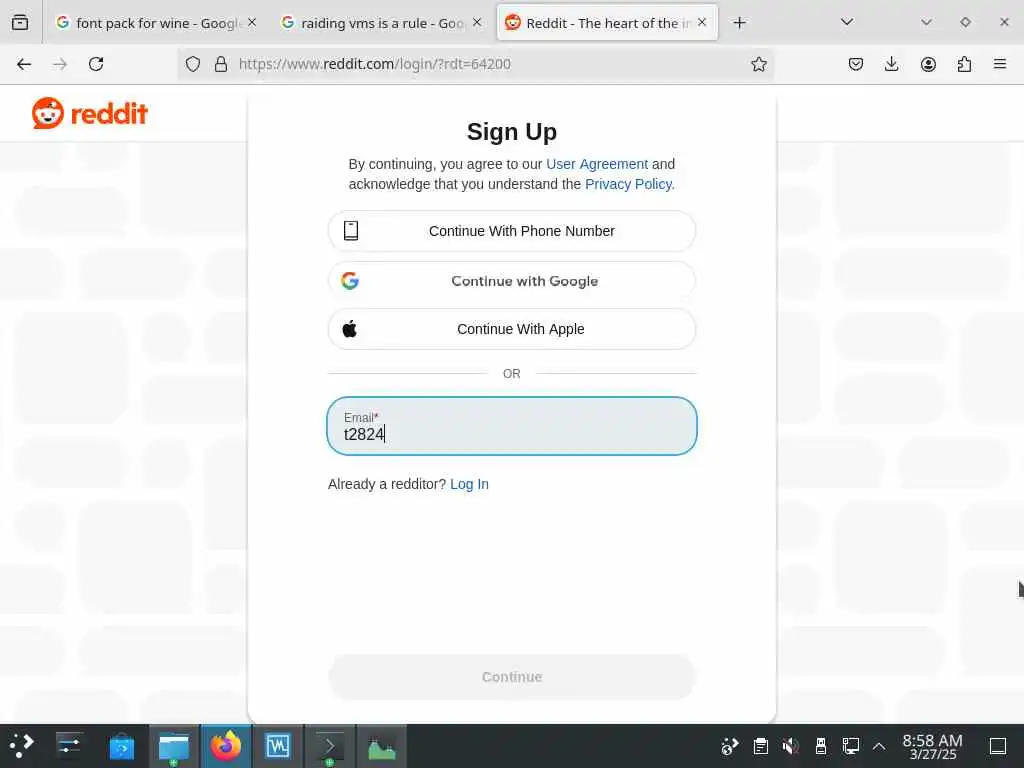This screenshot has width=1024, height=768.
Task: Choose Continue With Phone Number
Action: pos(512,231)
